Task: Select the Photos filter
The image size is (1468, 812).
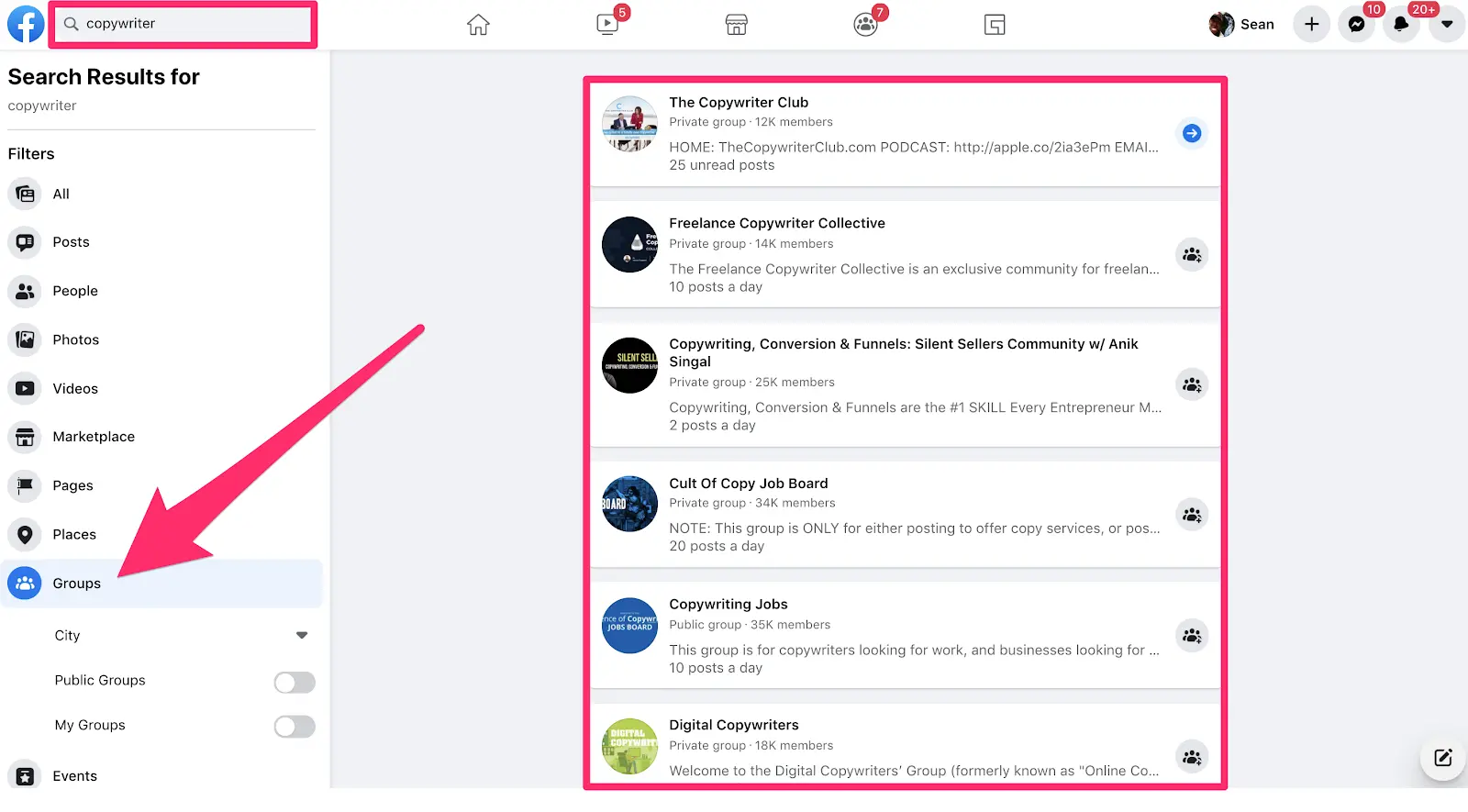Action: (161, 339)
